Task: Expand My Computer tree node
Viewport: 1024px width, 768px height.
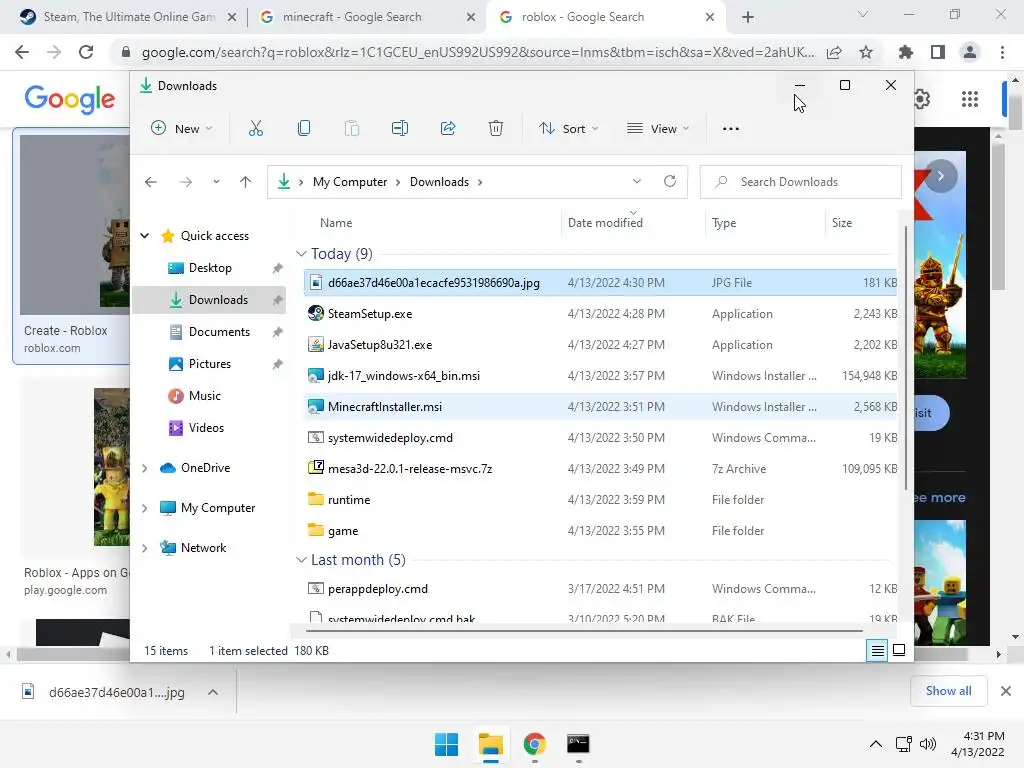Action: (145, 508)
